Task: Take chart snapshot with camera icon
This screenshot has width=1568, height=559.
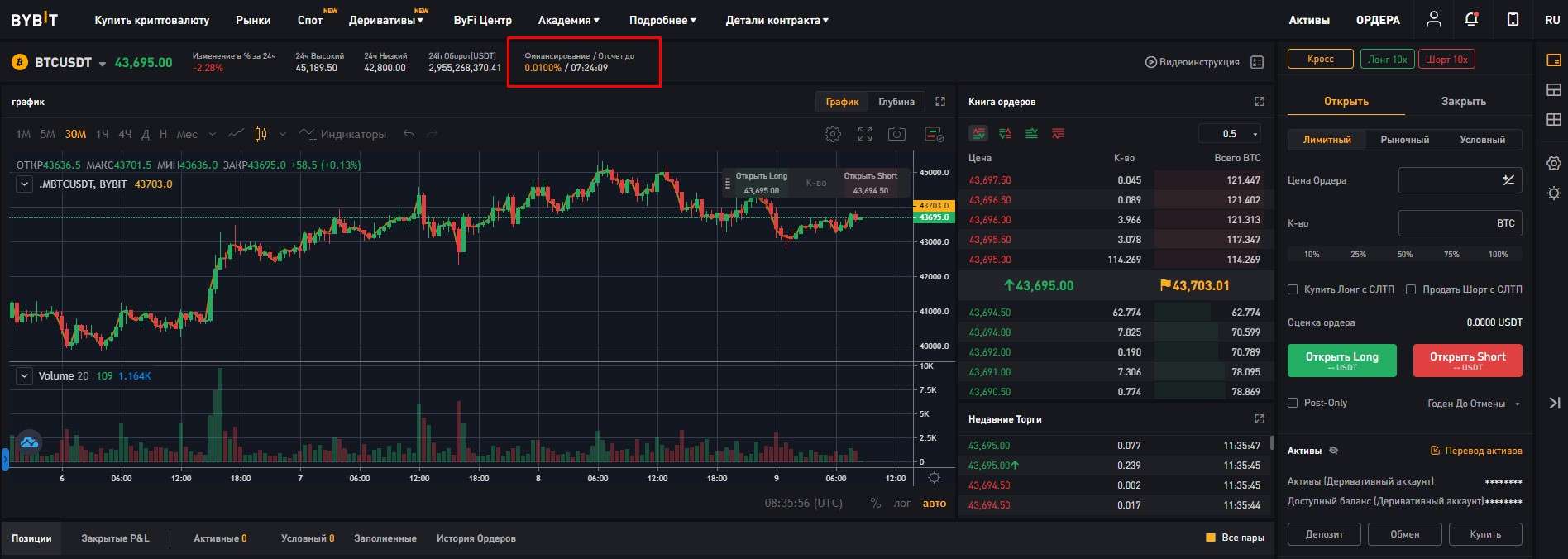Action: (x=896, y=134)
